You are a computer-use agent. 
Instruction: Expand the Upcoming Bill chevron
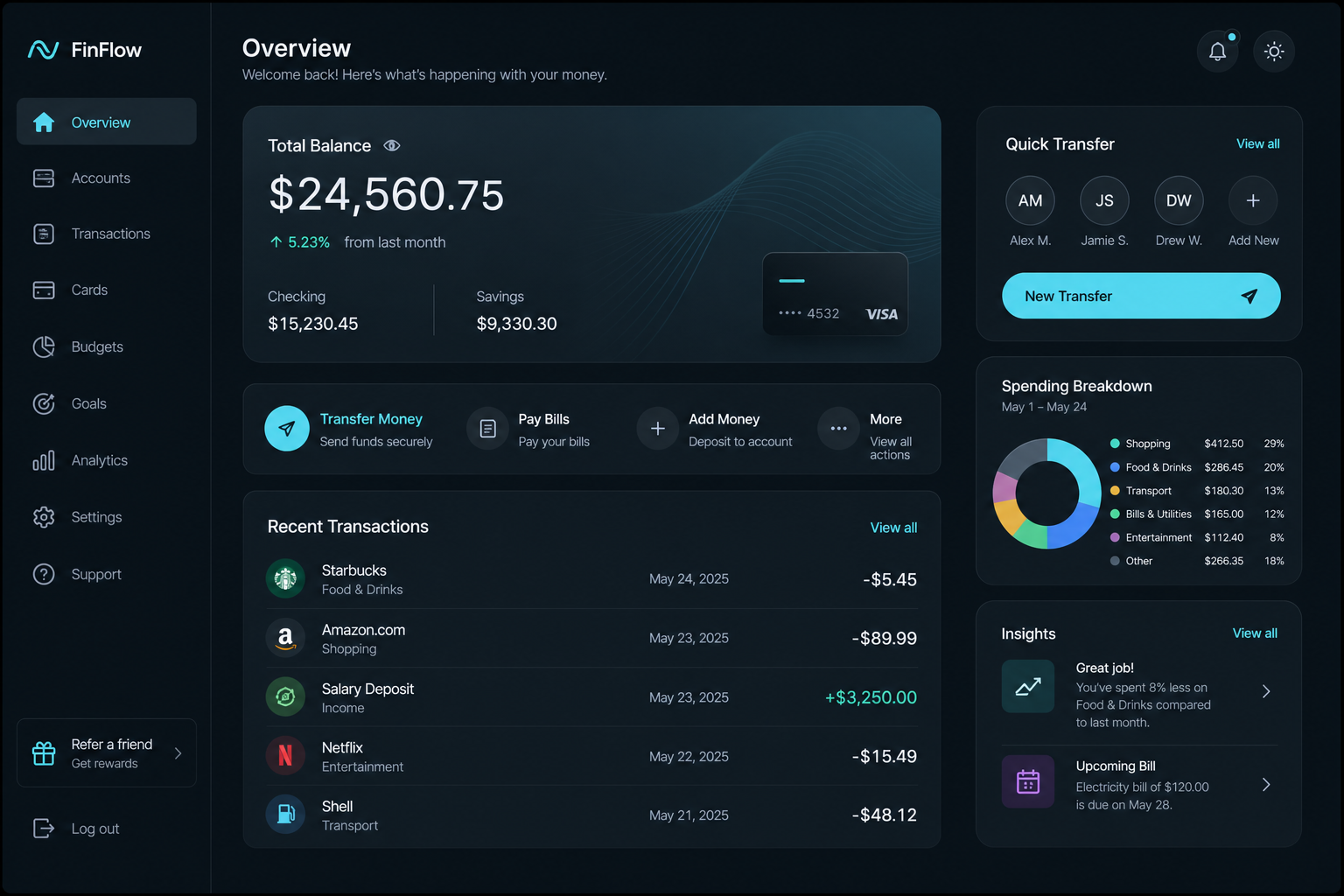(x=1266, y=785)
